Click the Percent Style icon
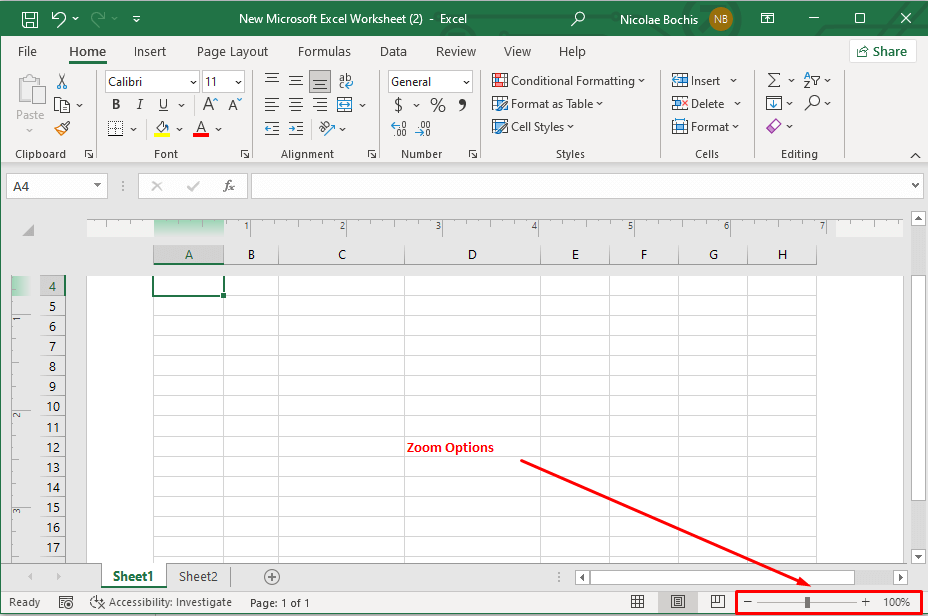Image resolution: width=928 pixels, height=616 pixels. click(437, 105)
